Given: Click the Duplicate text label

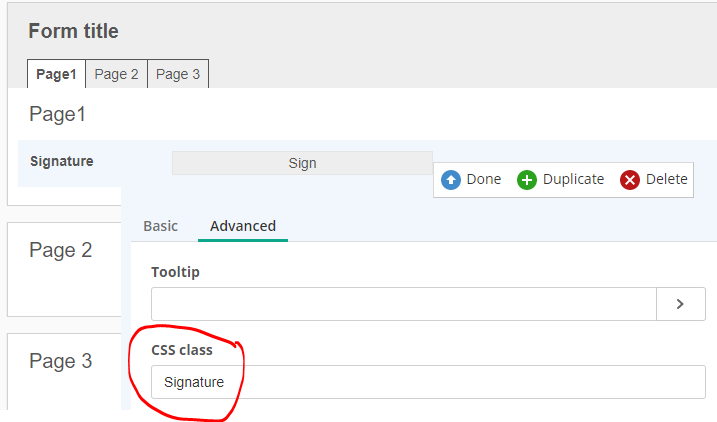Looking at the screenshot, I should pos(573,179).
